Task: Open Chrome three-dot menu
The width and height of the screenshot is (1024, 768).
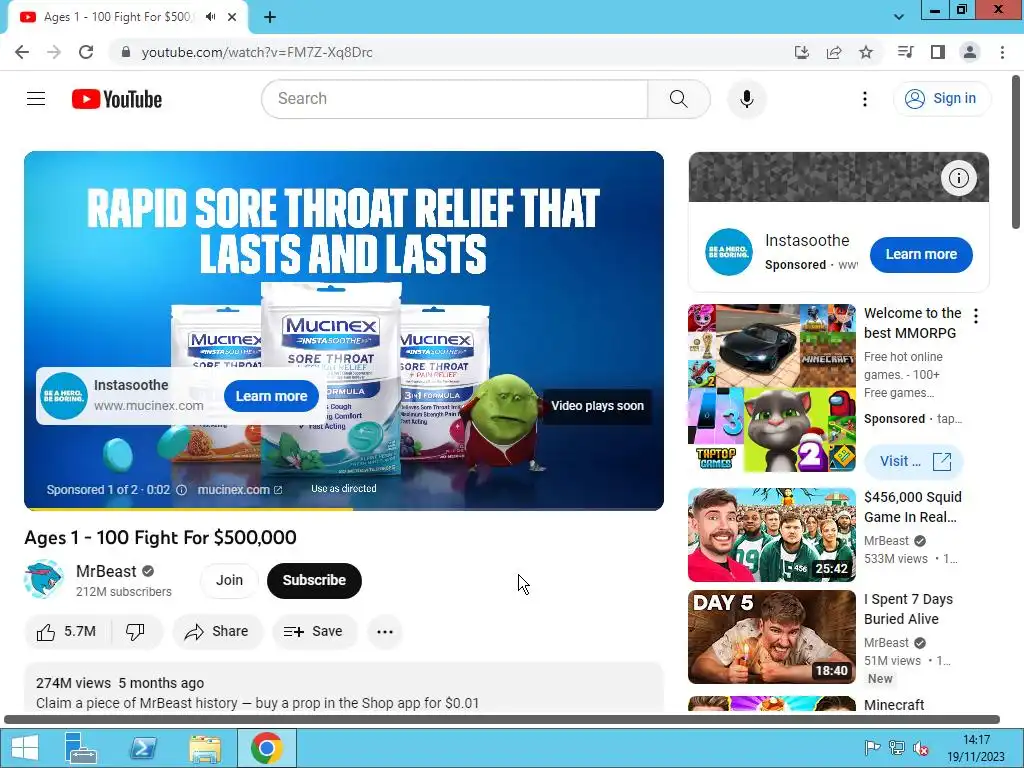Action: [x=1002, y=52]
